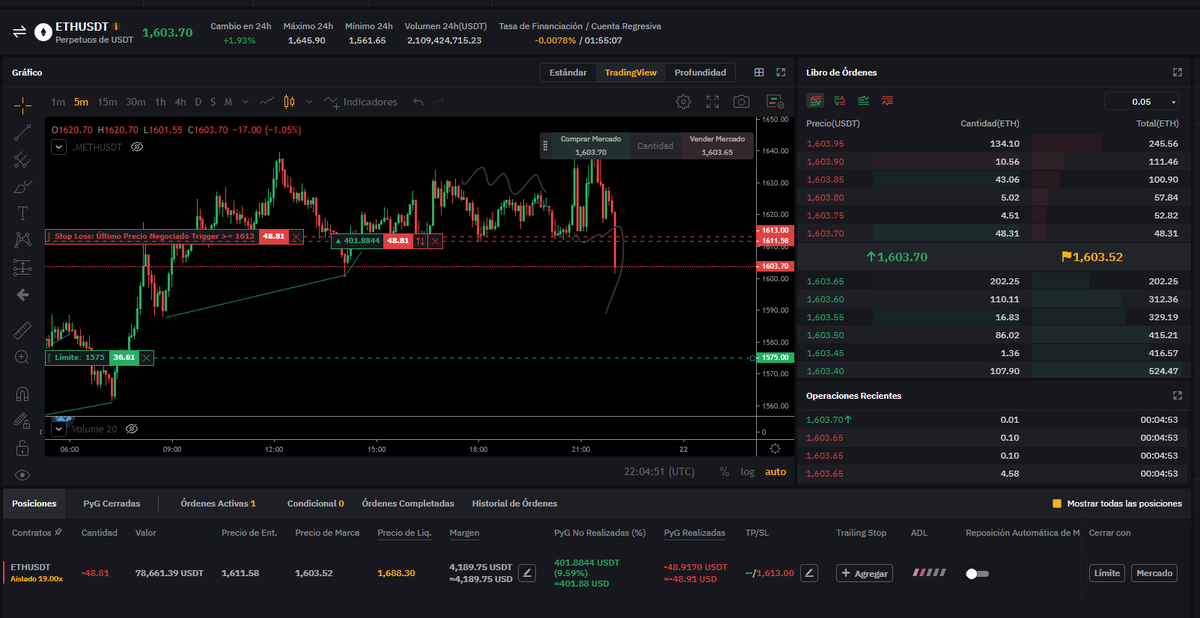The image size is (1200, 618).
Task: Cancel the Límite 1575 order on chart
Action: (x=146, y=357)
